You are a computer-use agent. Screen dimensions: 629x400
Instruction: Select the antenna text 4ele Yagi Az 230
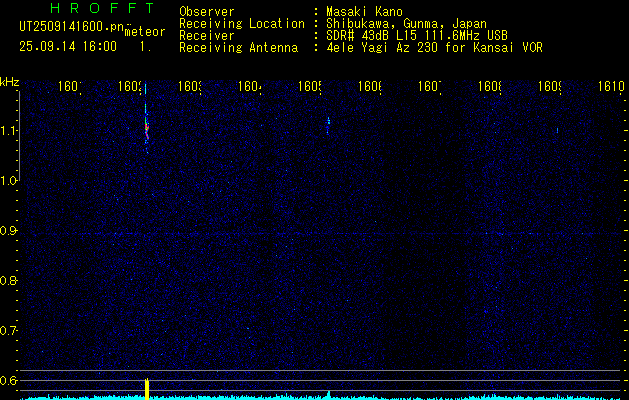click(383, 48)
